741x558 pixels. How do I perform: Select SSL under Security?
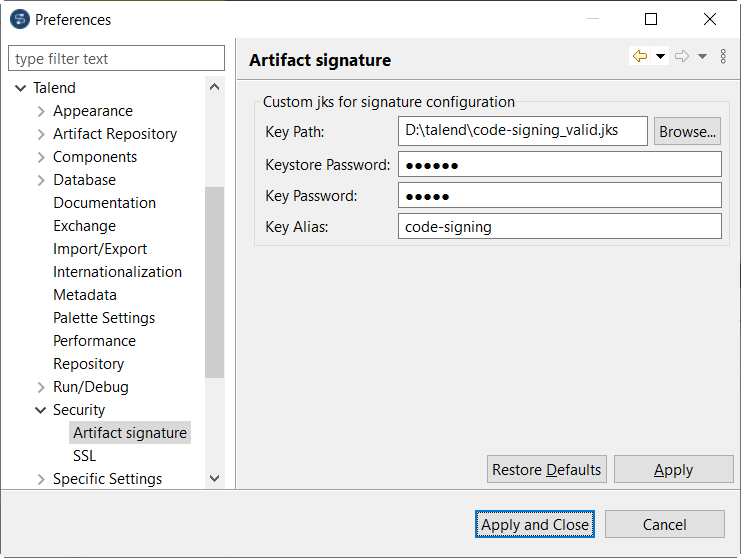(84, 456)
